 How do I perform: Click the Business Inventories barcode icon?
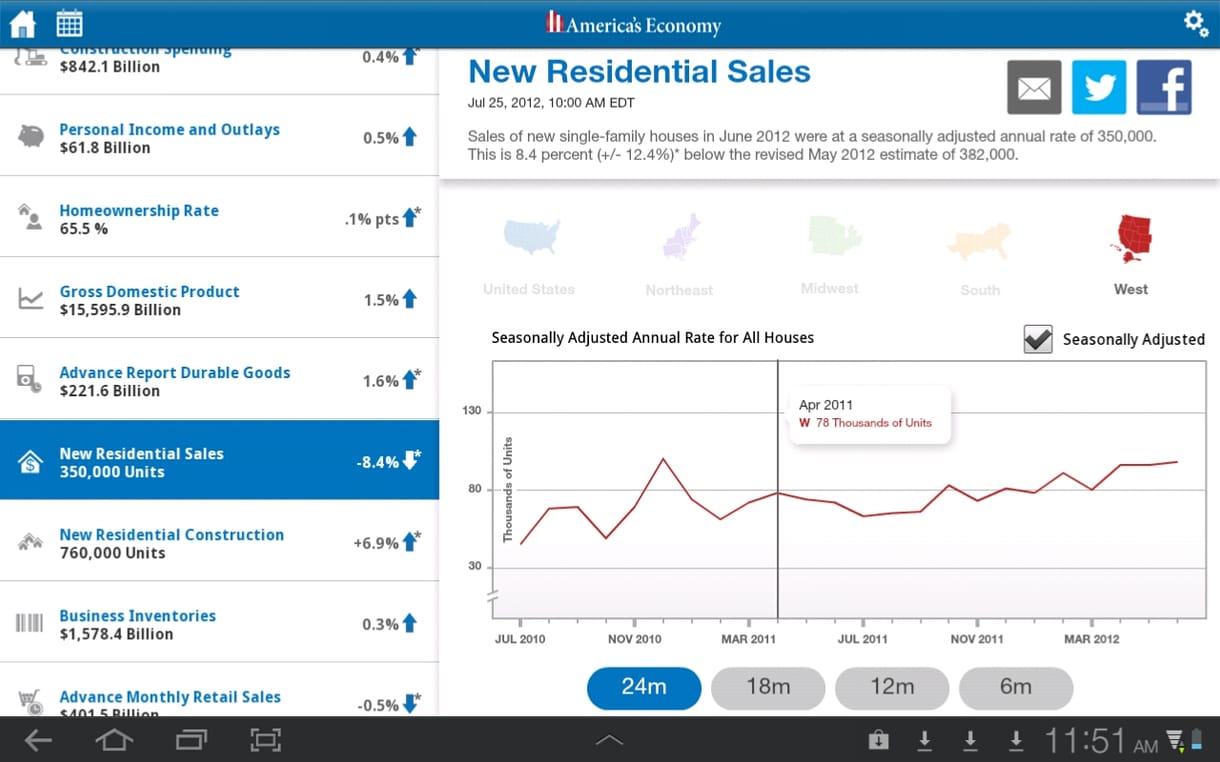30,623
